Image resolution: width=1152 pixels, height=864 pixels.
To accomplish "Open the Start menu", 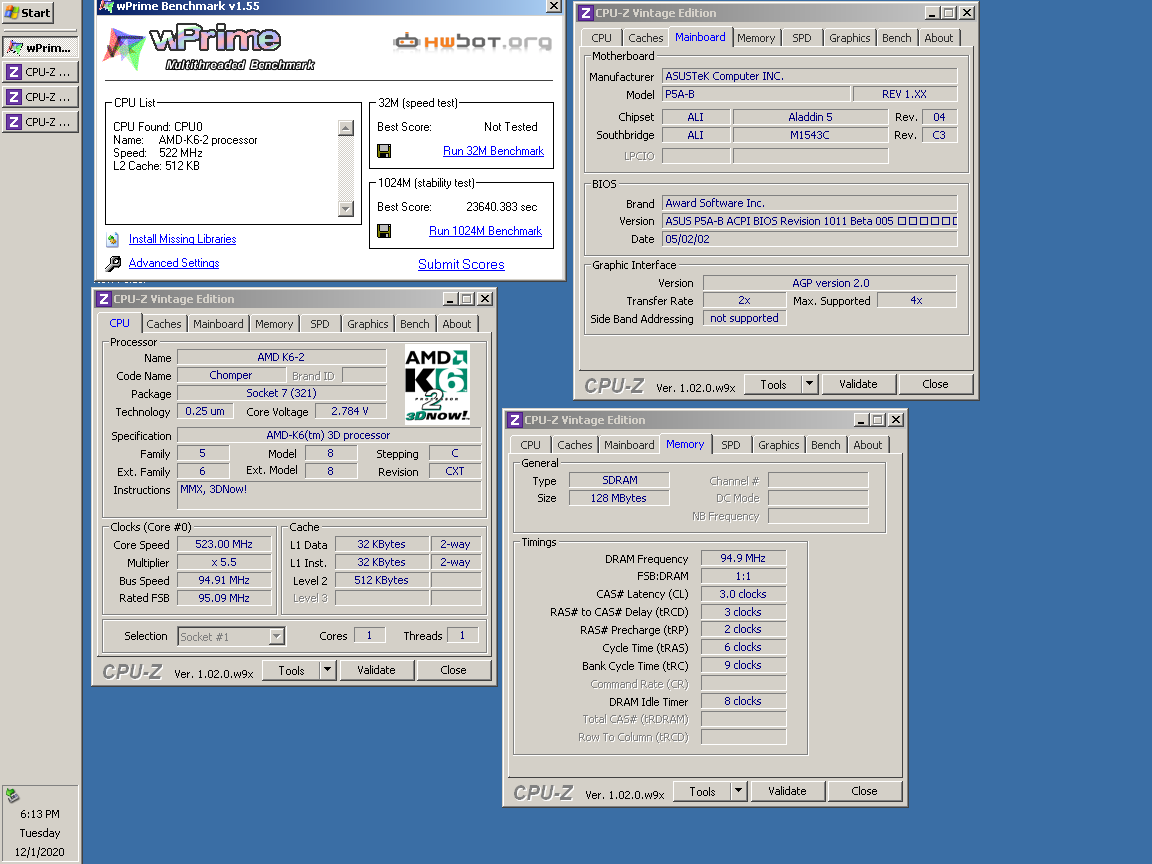I will click(x=28, y=12).
